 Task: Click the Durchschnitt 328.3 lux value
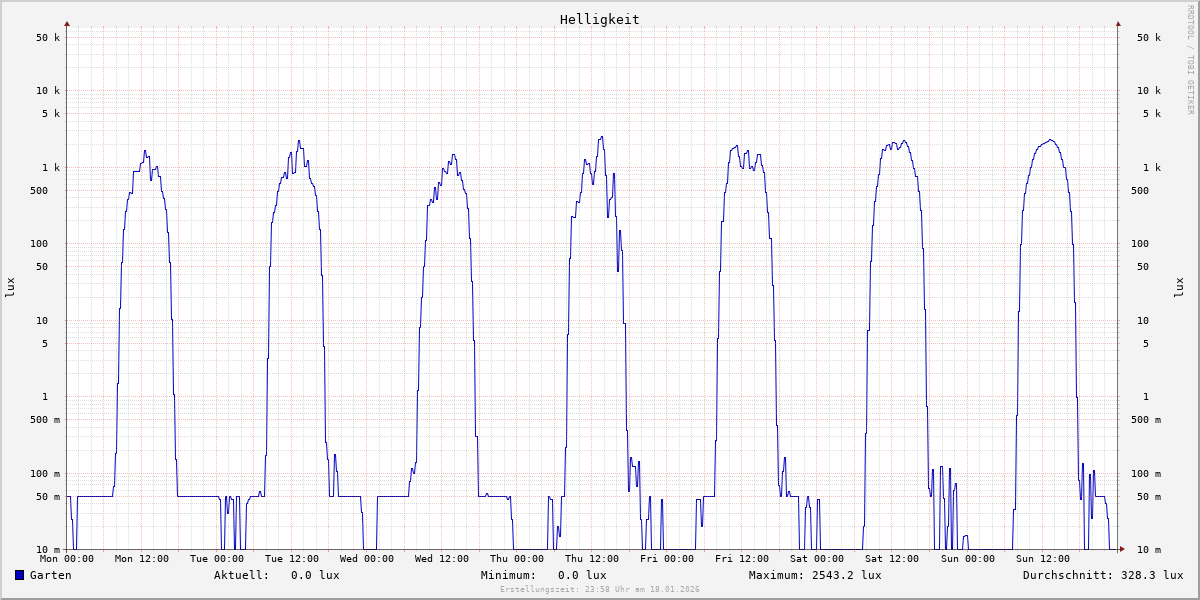pyautogui.click(x=1152, y=575)
